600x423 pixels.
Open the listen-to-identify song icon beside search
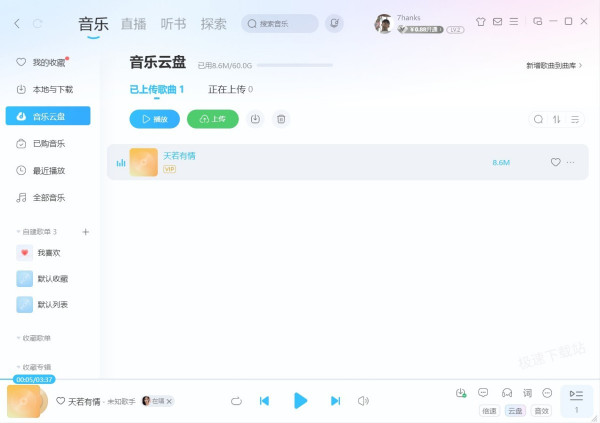334,23
